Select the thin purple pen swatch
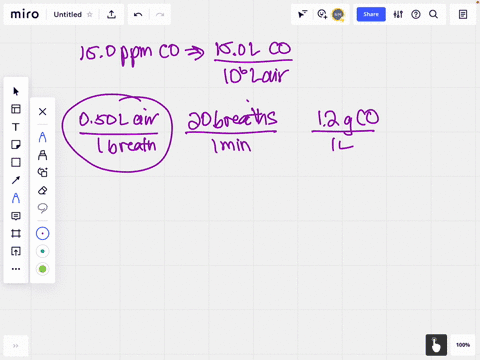480x360 pixels. click(42, 234)
